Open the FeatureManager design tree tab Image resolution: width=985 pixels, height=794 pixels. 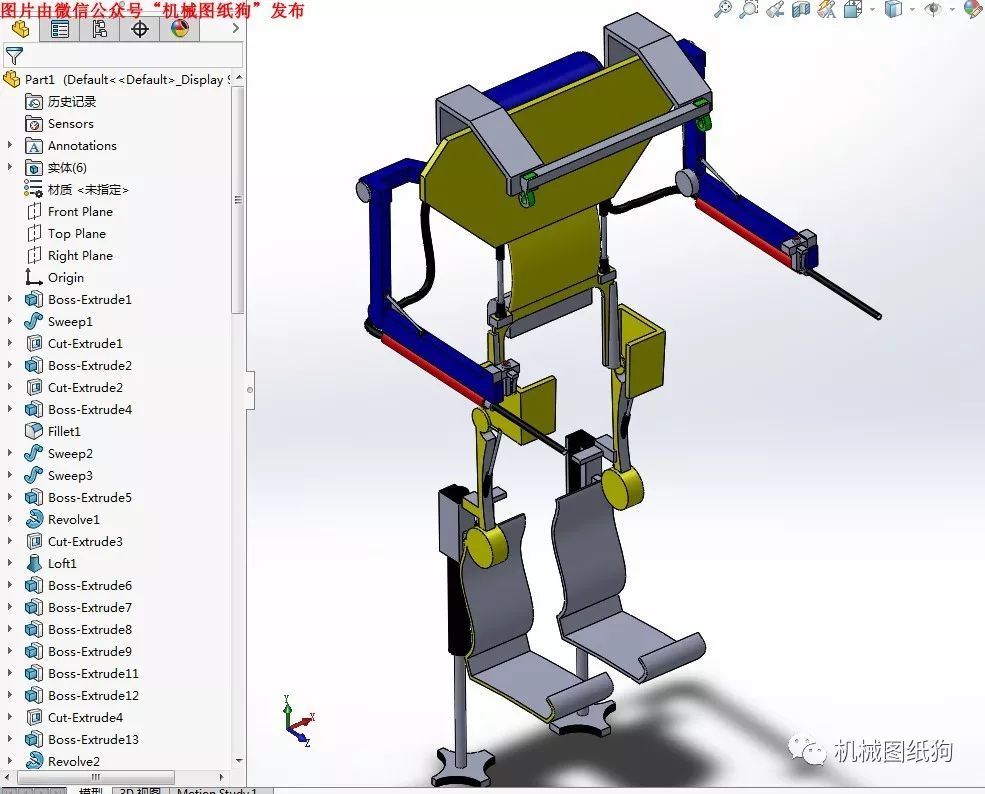click(20, 29)
